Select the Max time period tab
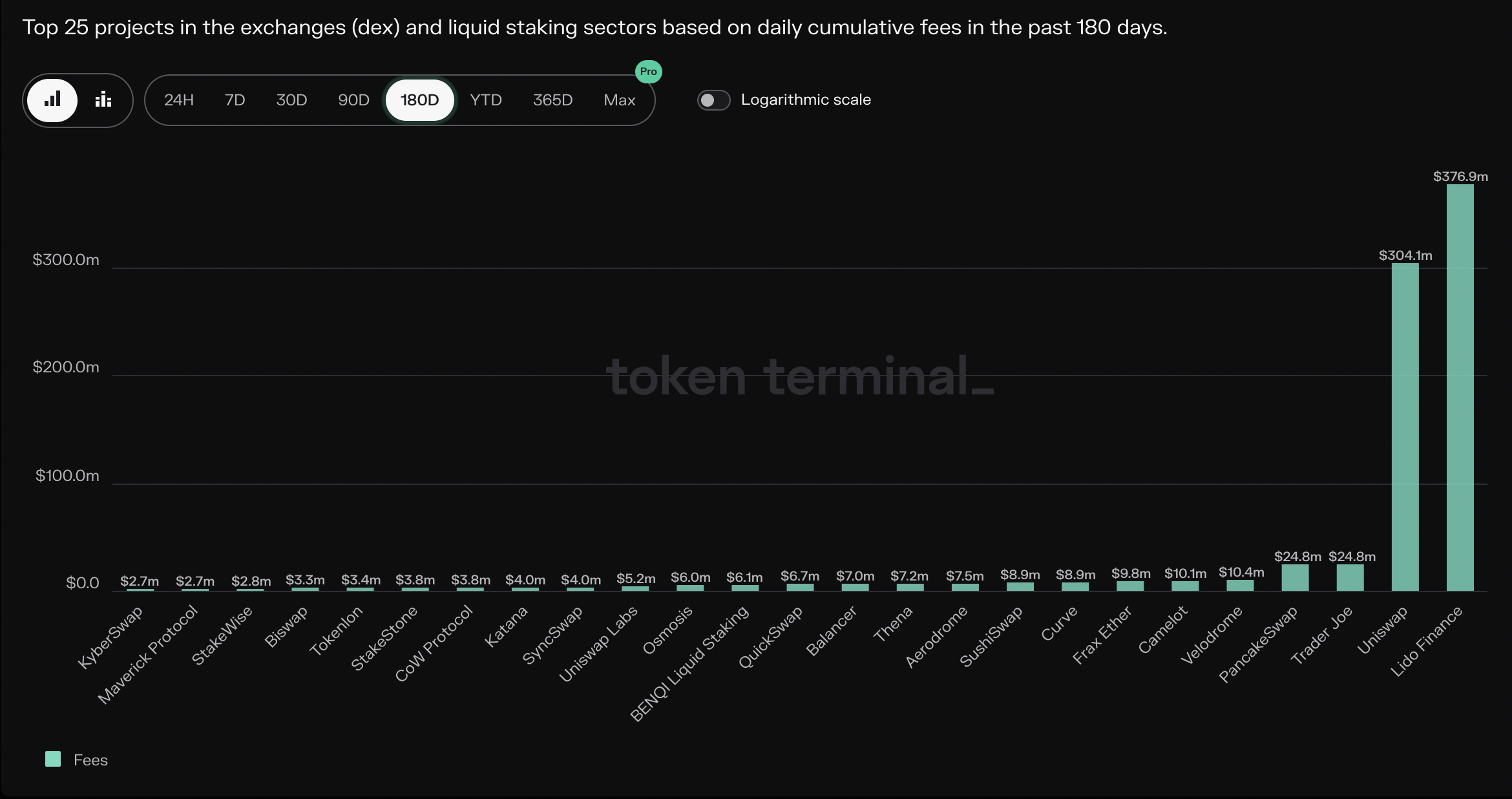Screen dimensions: 1512x799 click(619, 99)
